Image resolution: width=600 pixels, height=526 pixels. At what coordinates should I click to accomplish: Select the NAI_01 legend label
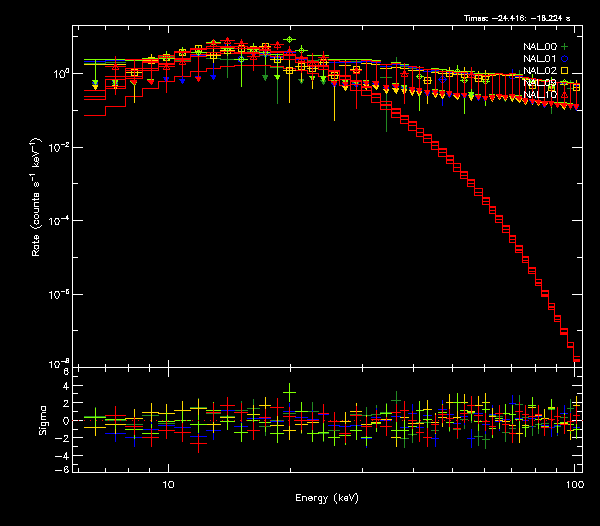tap(539, 59)
